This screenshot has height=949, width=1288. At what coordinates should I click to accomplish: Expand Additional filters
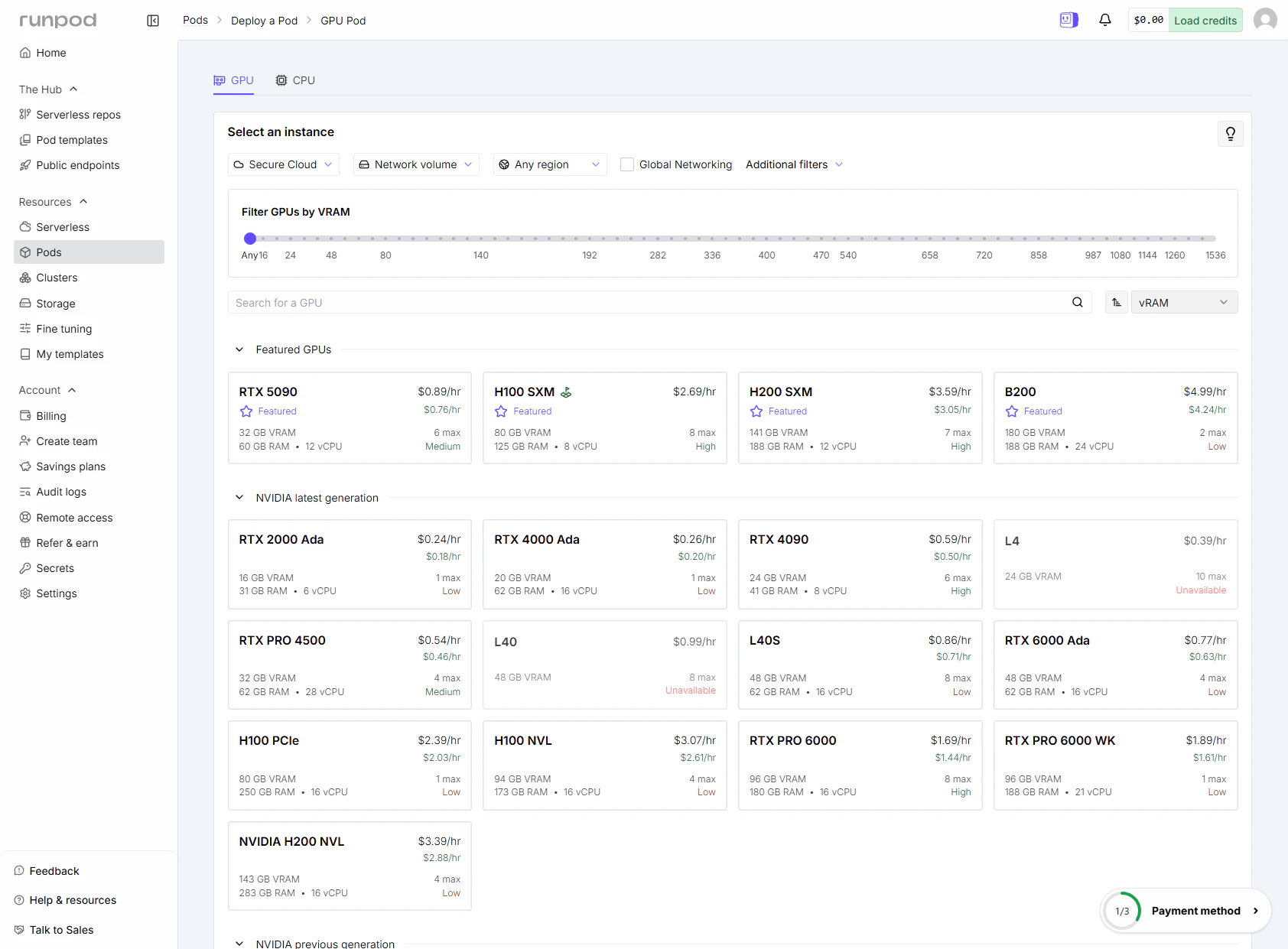[794, 164]
